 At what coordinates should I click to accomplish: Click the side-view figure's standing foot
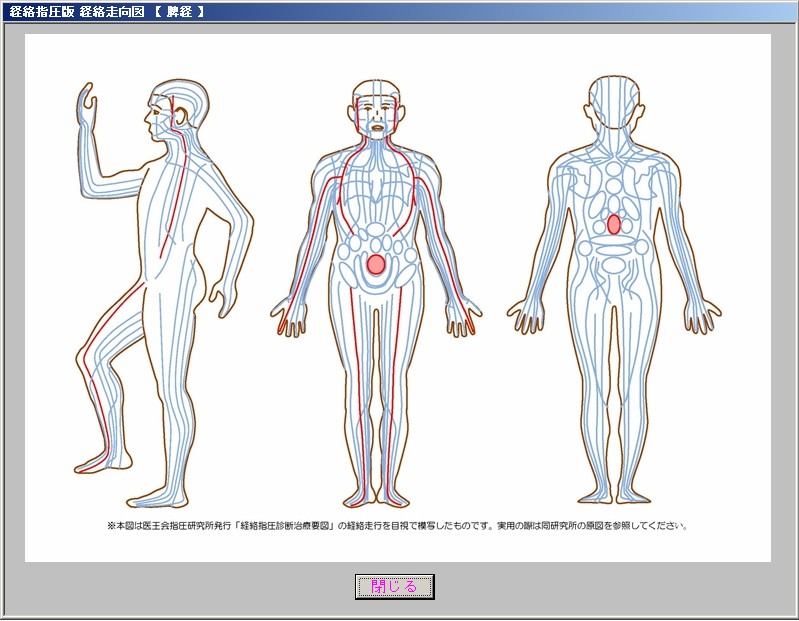pos(150,497)
